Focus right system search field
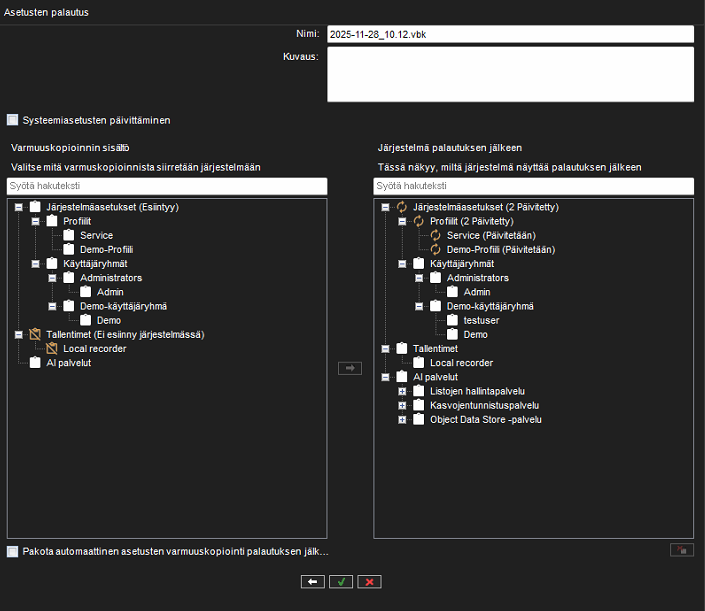Viewport: 705px width, 611px height. [533, 186]
